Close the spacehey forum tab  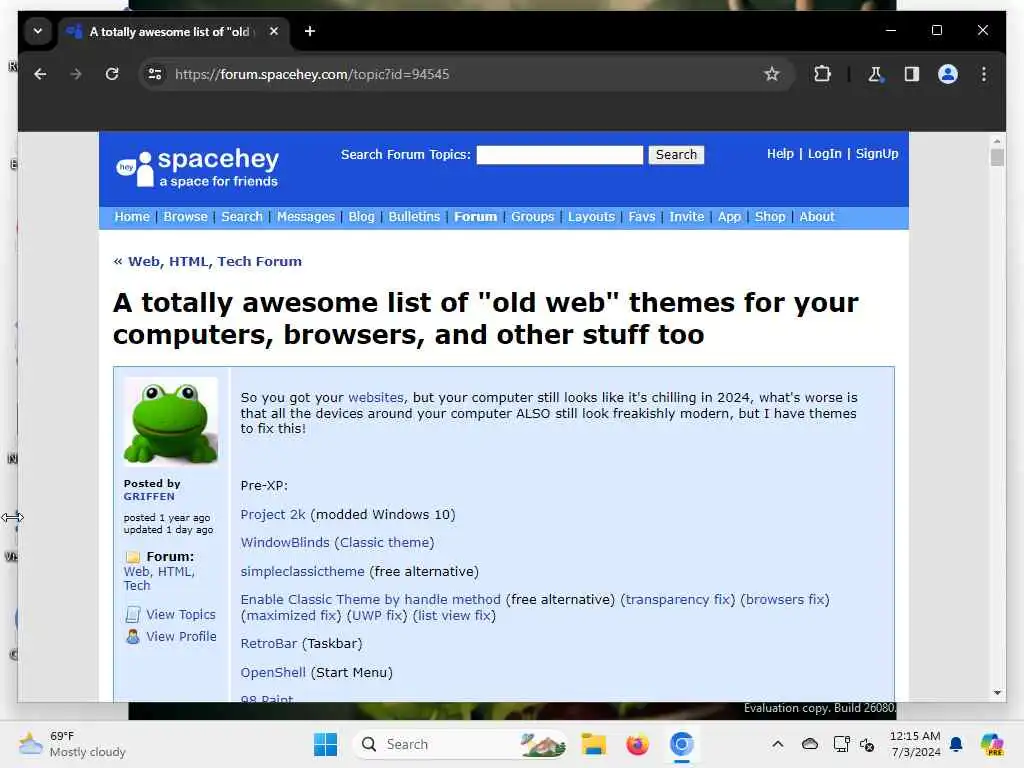(274, 31)
